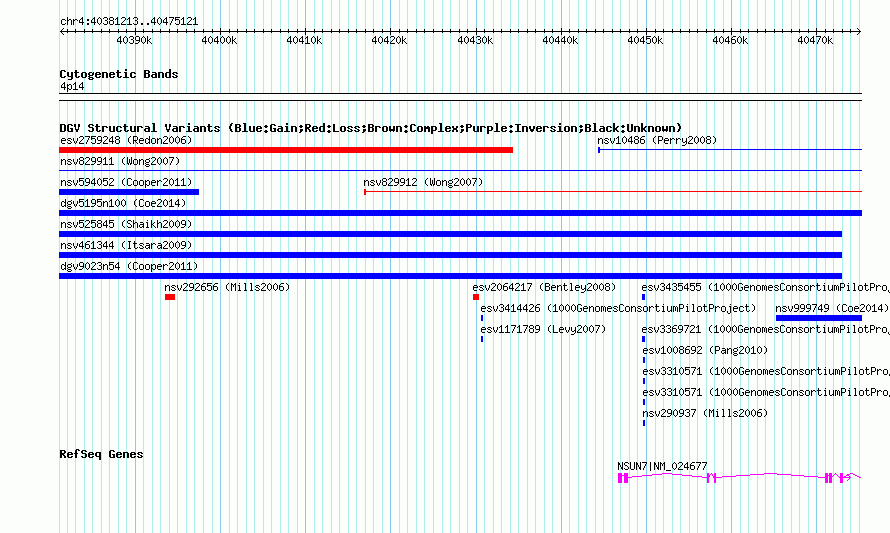This screenshot has height=533, width=890.
Task: Open variant dgv5195n100 (Coe2014) label
Action: 123,203
